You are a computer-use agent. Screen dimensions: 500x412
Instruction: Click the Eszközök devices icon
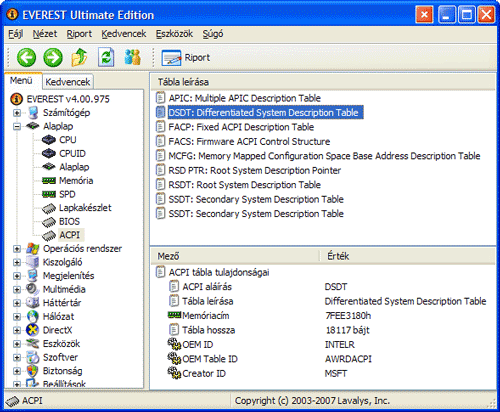(x=33, y=343)
